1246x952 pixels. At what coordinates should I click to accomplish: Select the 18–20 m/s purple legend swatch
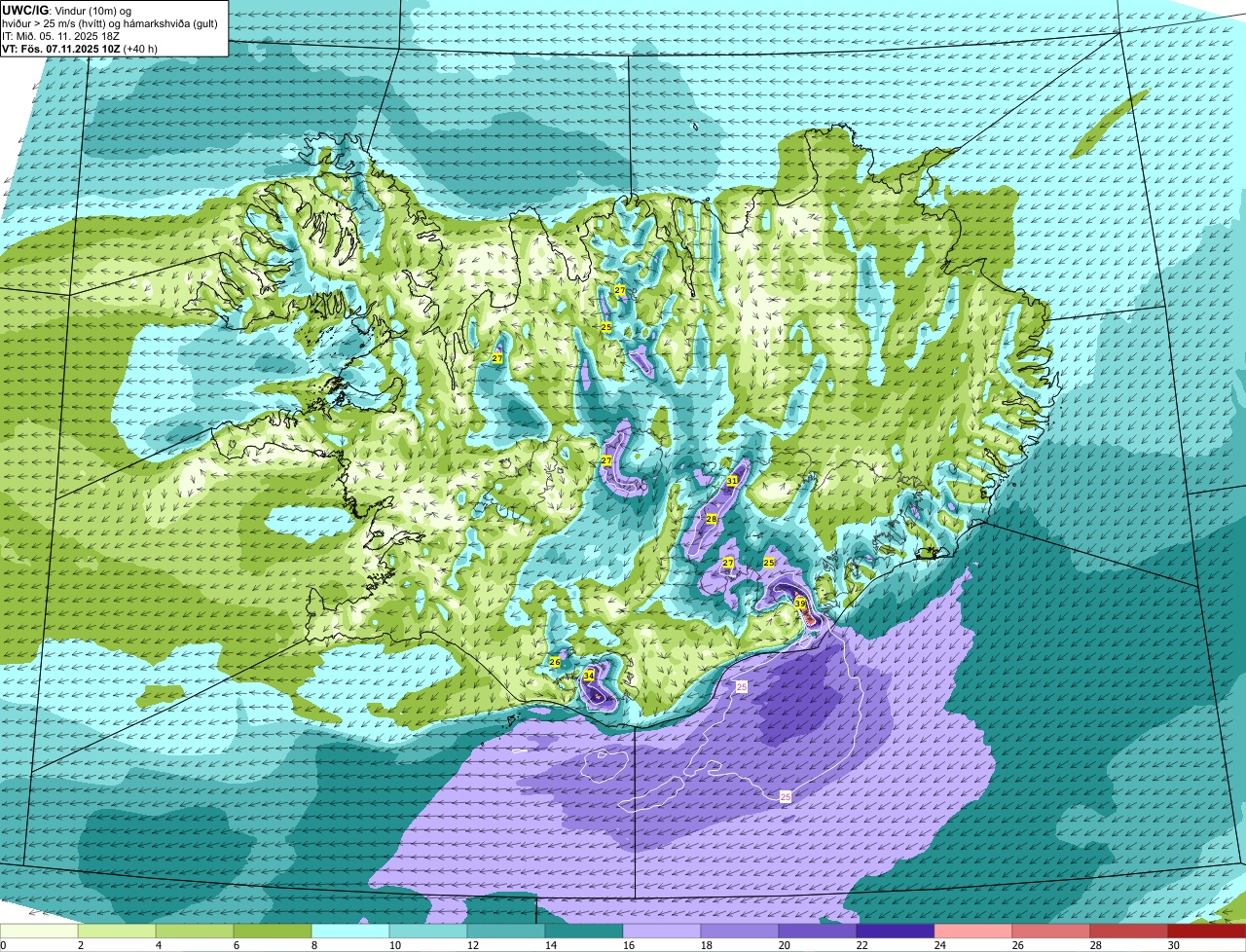(x=740, y=932)
